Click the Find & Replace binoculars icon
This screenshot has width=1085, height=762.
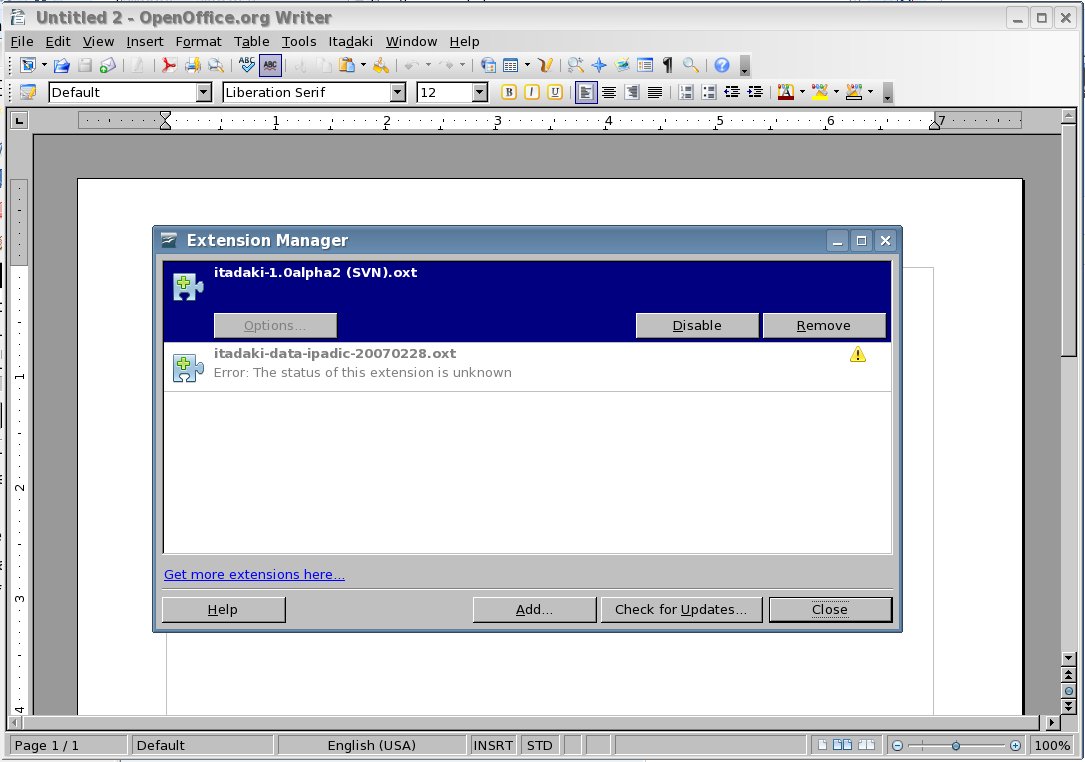click(576, 66)
